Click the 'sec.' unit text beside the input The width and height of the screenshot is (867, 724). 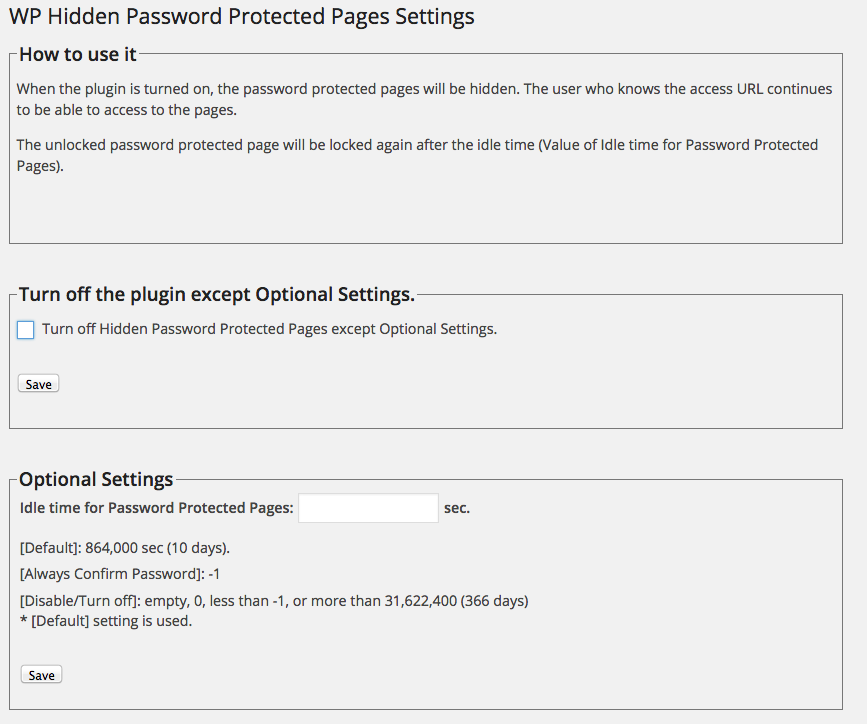coord(457,508)
